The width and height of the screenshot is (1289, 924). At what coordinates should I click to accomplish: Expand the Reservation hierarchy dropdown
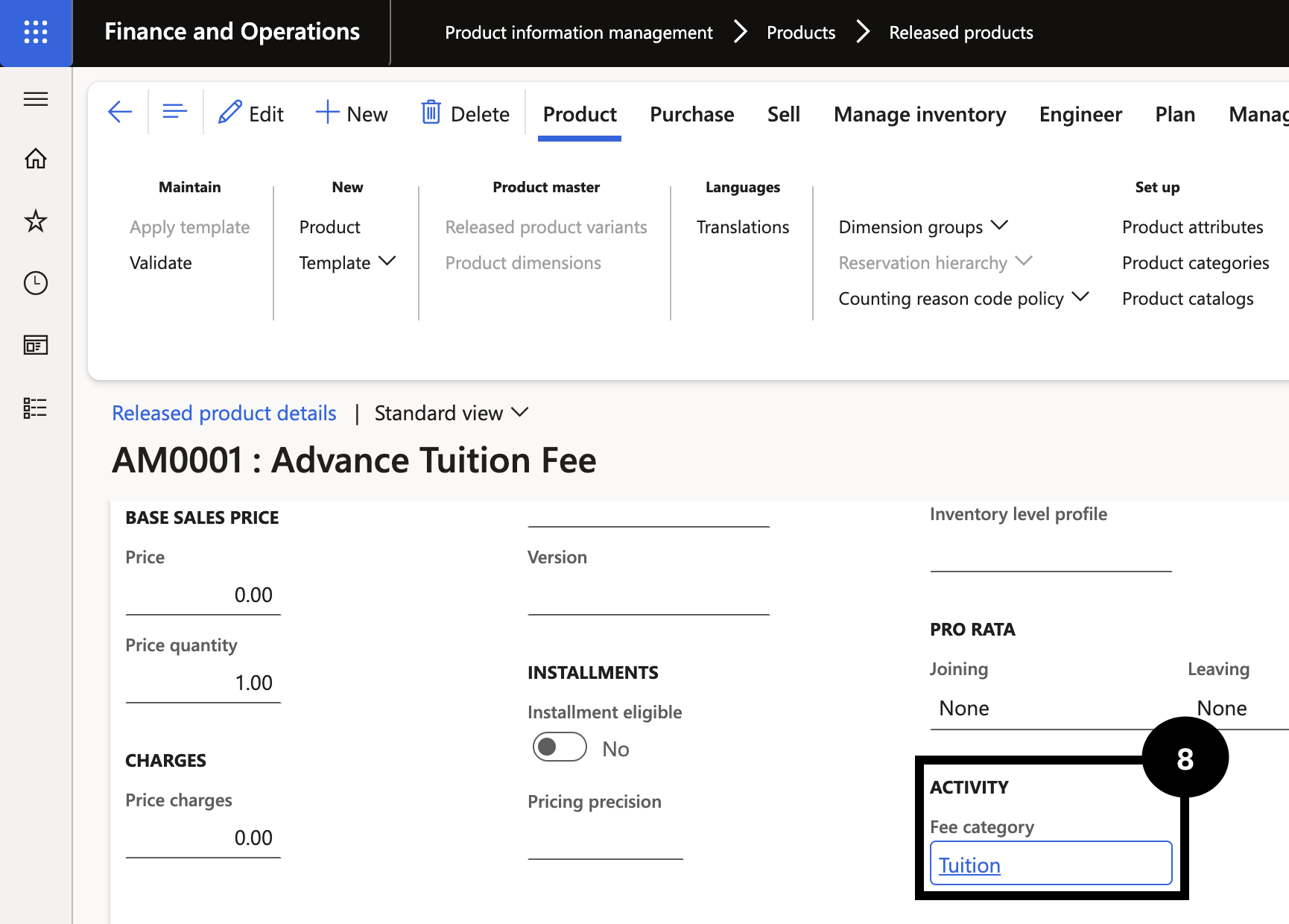935,263
